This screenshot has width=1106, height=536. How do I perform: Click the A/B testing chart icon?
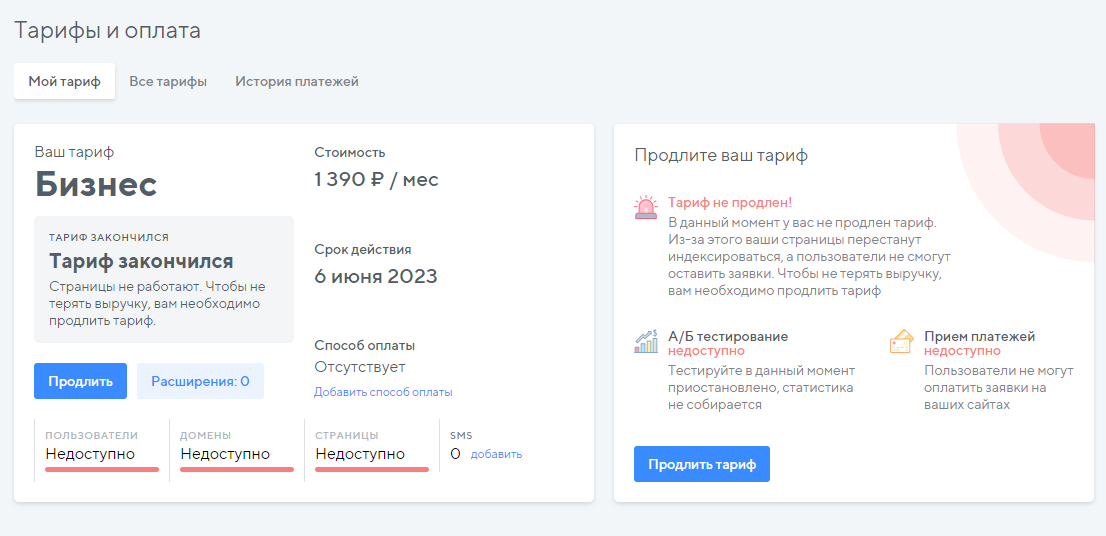click(646, 341)
